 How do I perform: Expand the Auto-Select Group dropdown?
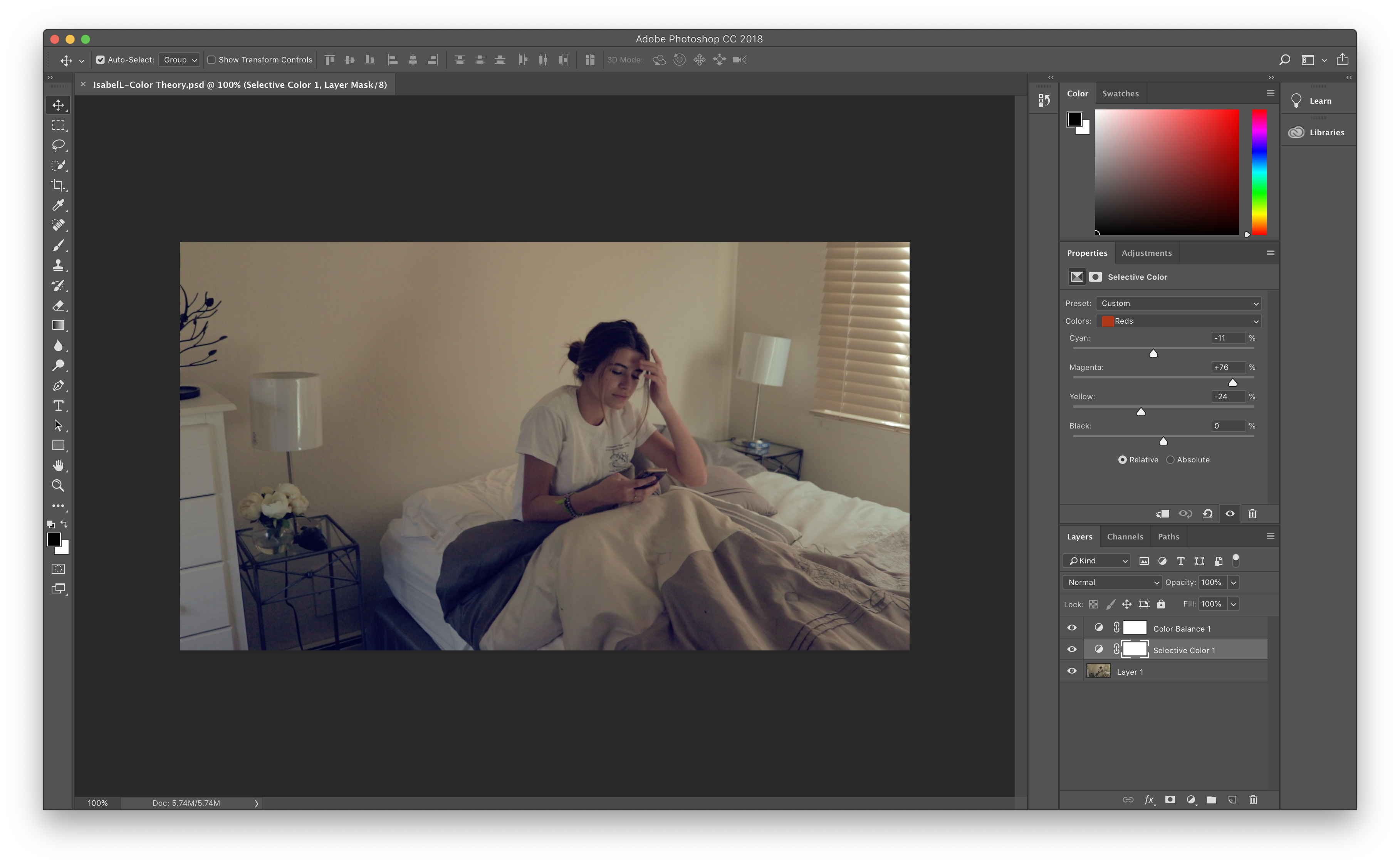(179, 60)
